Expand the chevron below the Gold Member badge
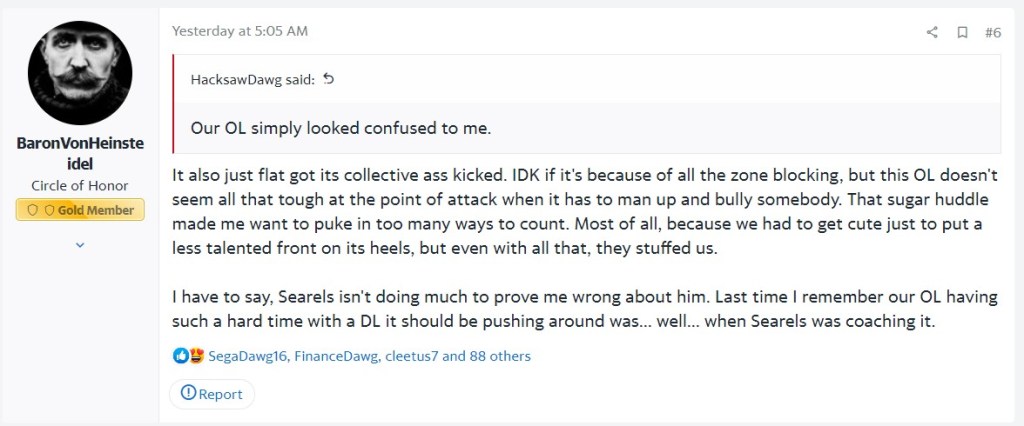Screen dimensions: 1024x426 pyautogui.click(x=81, y=244)
